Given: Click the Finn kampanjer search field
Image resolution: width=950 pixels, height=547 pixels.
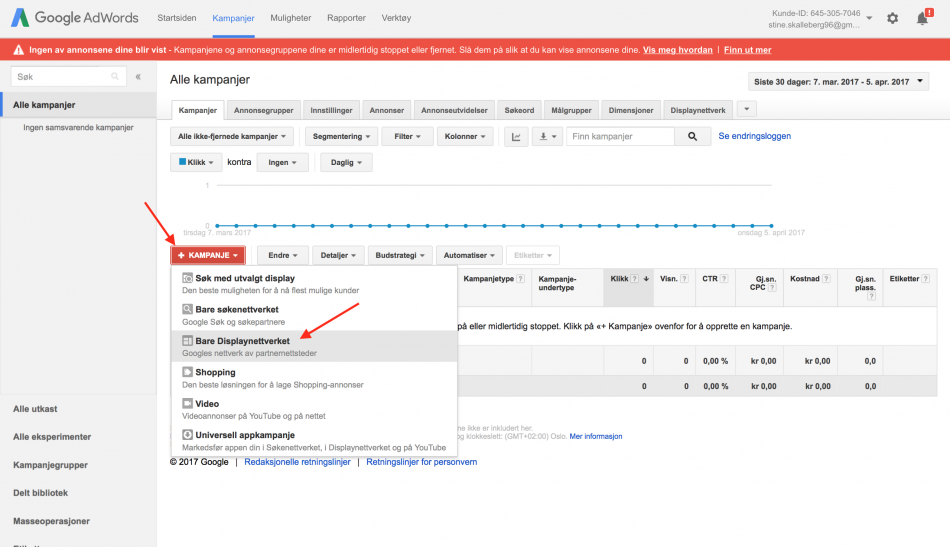Looking at the screenshot, I should point(620,137).
